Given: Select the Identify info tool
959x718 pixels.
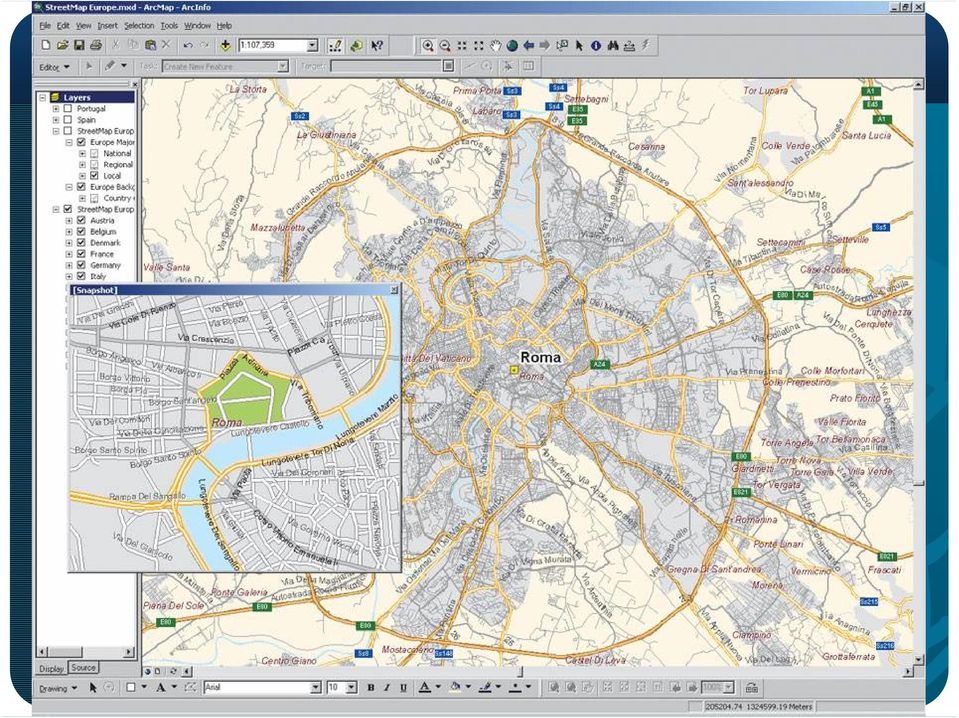Looking at the screenshot, I should [596, 45].
